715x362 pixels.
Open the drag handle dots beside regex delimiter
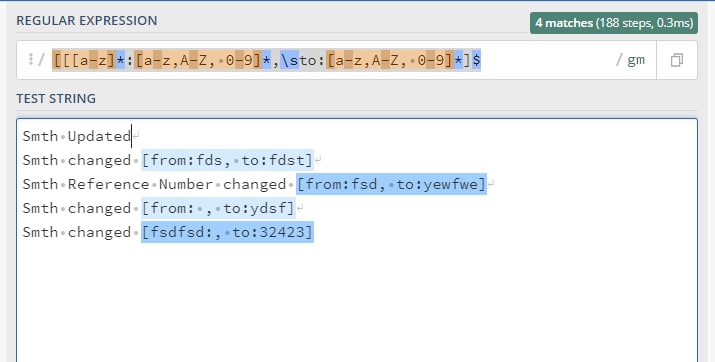[x=31, y=59]
